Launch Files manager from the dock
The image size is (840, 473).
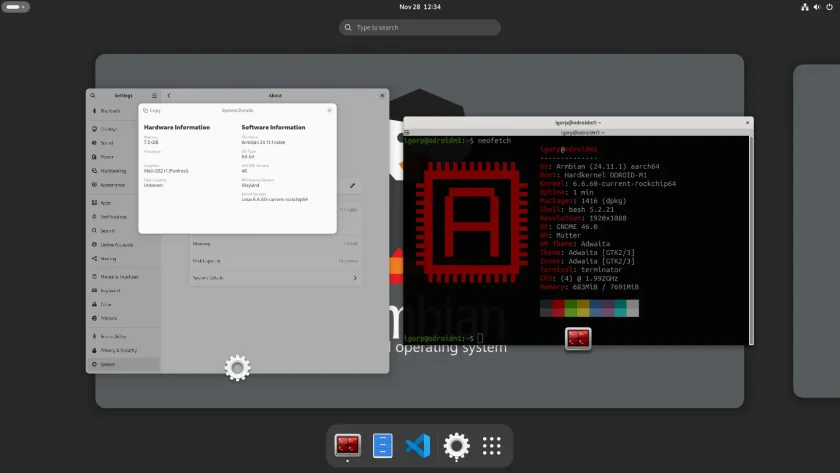[382, 445]
